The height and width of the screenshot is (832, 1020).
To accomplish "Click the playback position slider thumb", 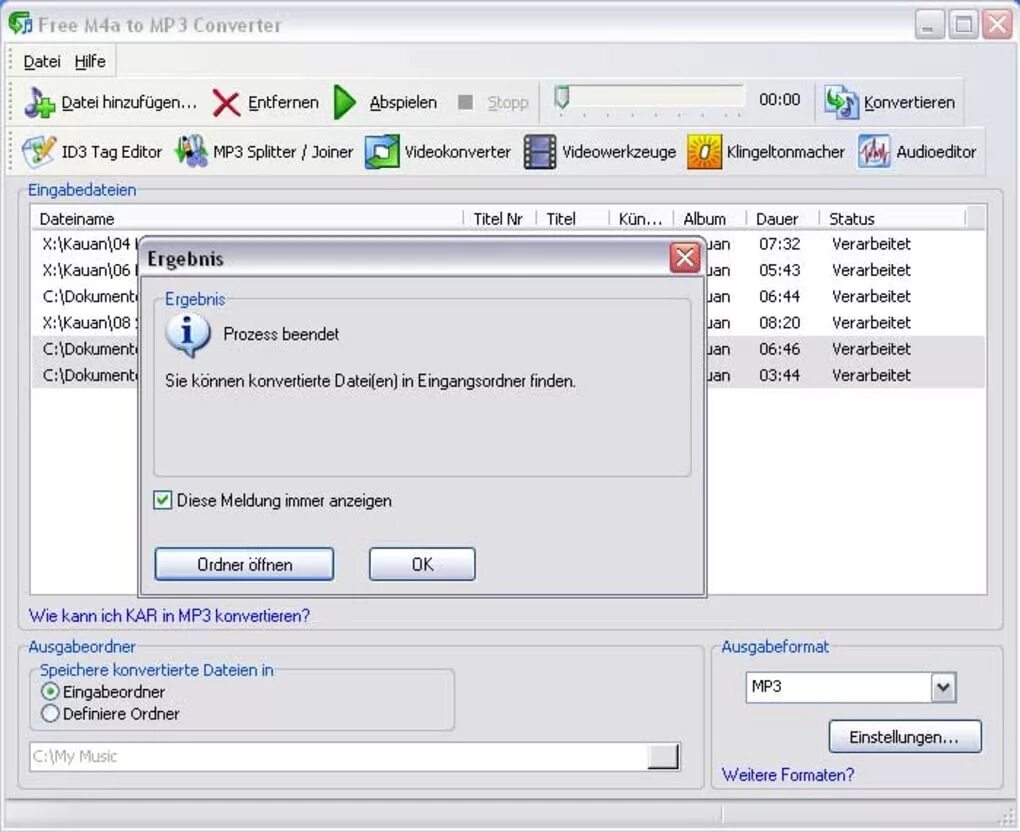I will point(561,98).
